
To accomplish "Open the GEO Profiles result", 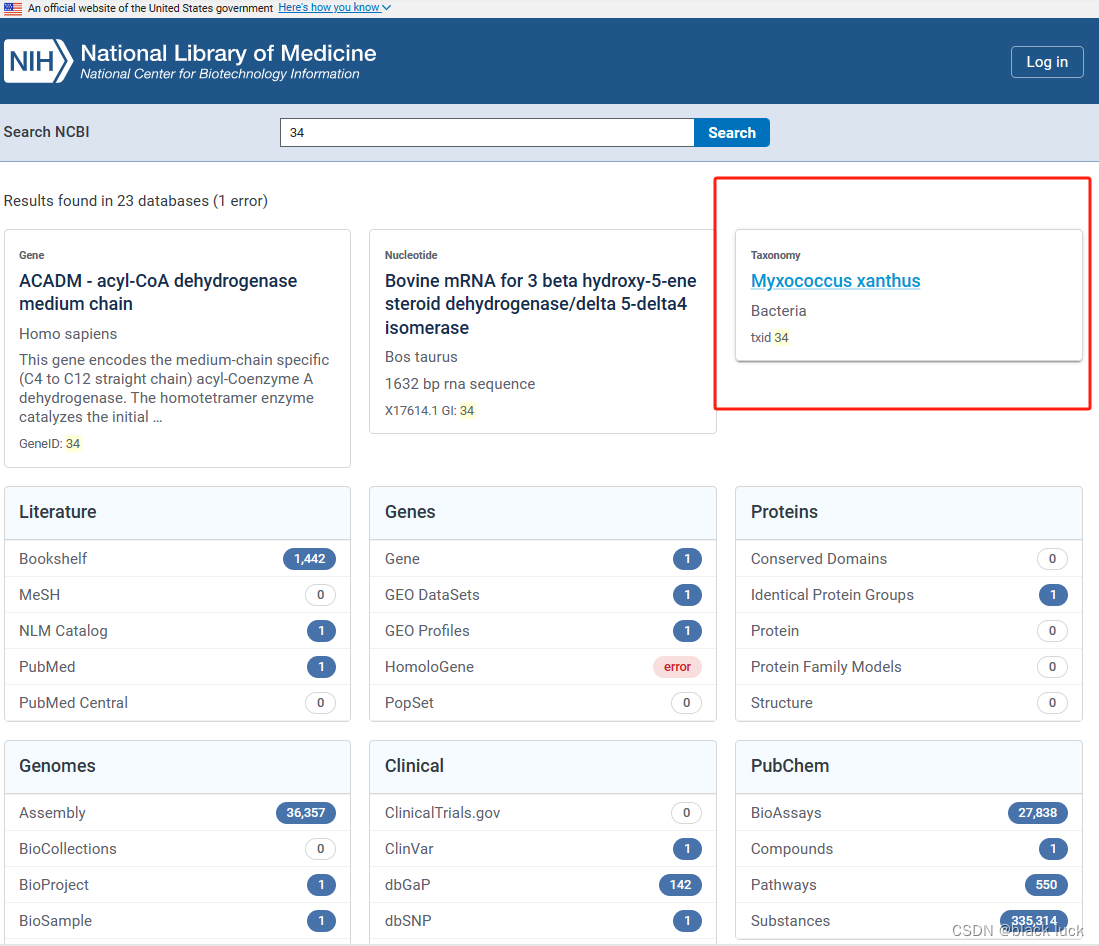I will (x=542, y=631).
